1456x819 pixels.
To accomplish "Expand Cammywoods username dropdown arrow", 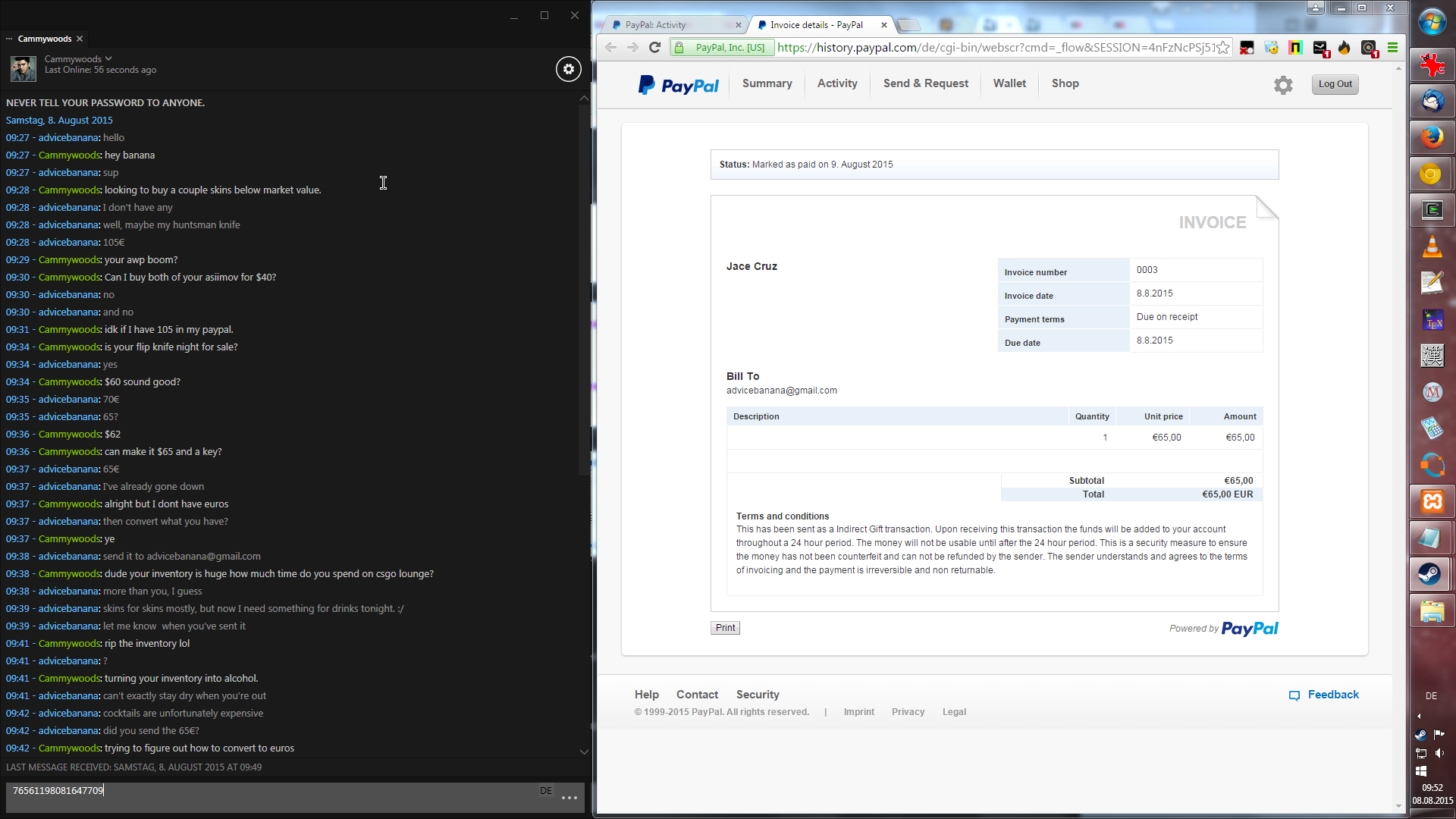I will tap(108, 58).
